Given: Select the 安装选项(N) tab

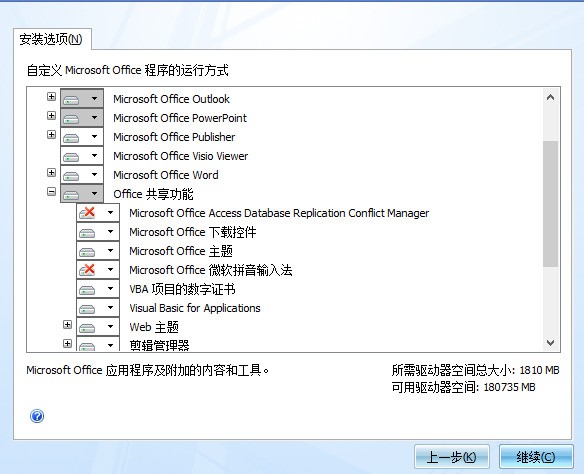Looking at the screenshot, I should pos(52,39).
